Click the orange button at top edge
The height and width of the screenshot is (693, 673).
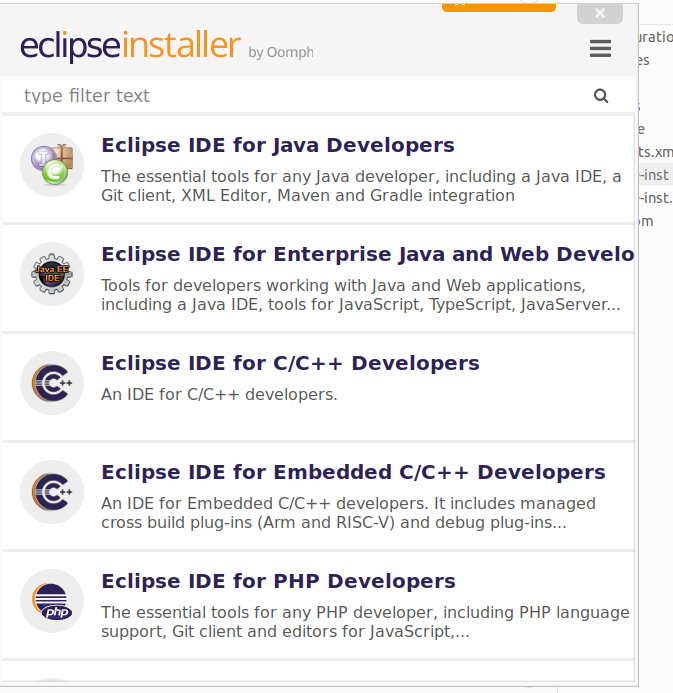pyautogui.click(x=498, y=7)
